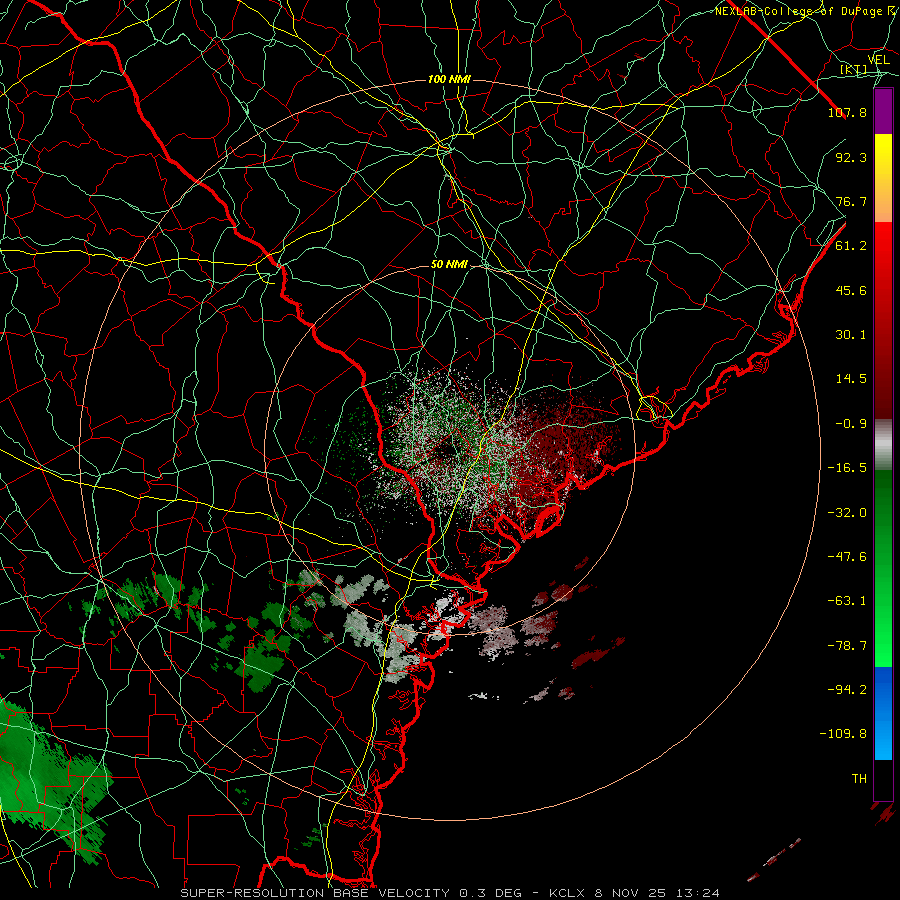Image resolution: width=900 pixels, height=900 pixels.
Task: Click the 61.2 velocity scale value
Action: click(851, 246)
